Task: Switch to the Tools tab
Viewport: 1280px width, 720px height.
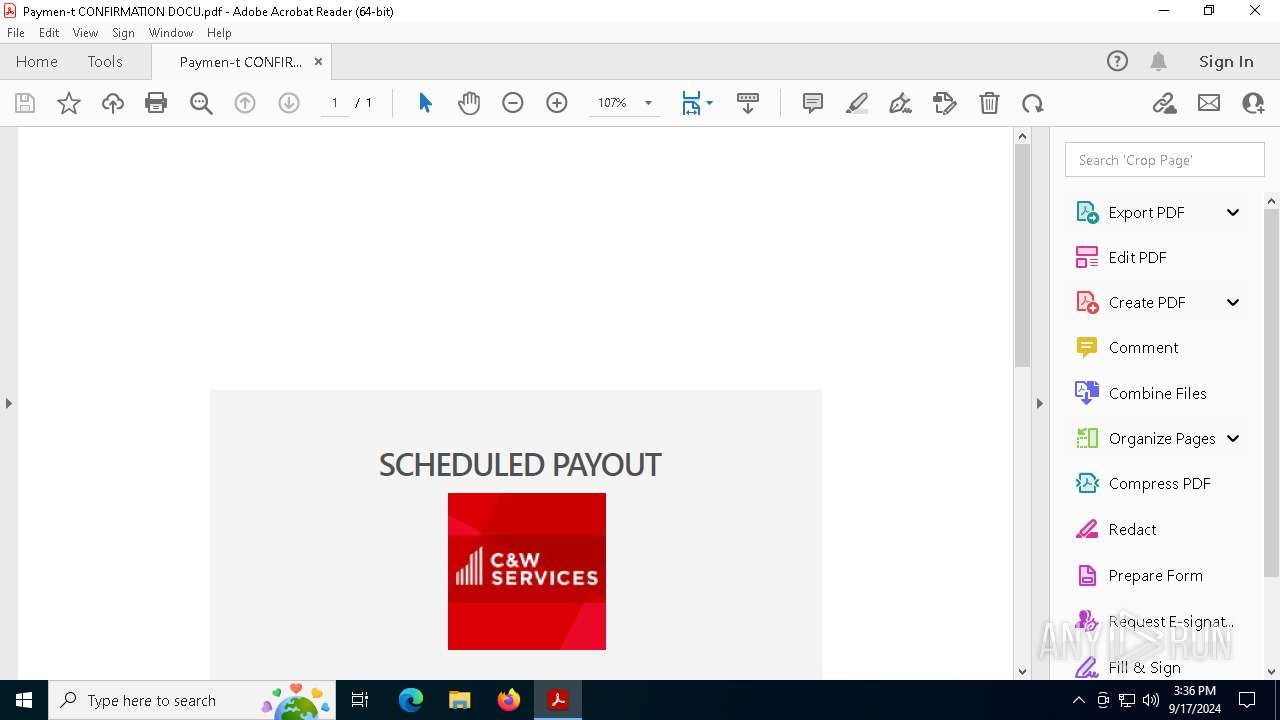Action: point(105,61)
